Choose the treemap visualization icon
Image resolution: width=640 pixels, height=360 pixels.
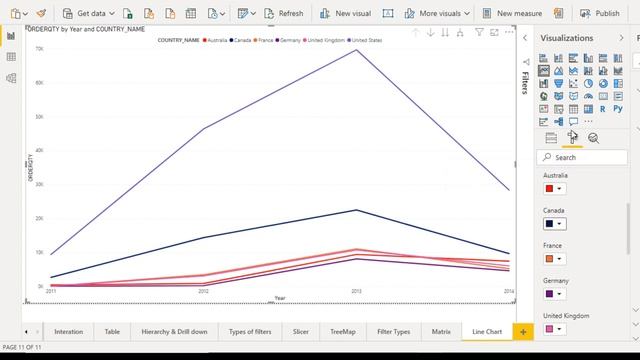pos(618,84)
